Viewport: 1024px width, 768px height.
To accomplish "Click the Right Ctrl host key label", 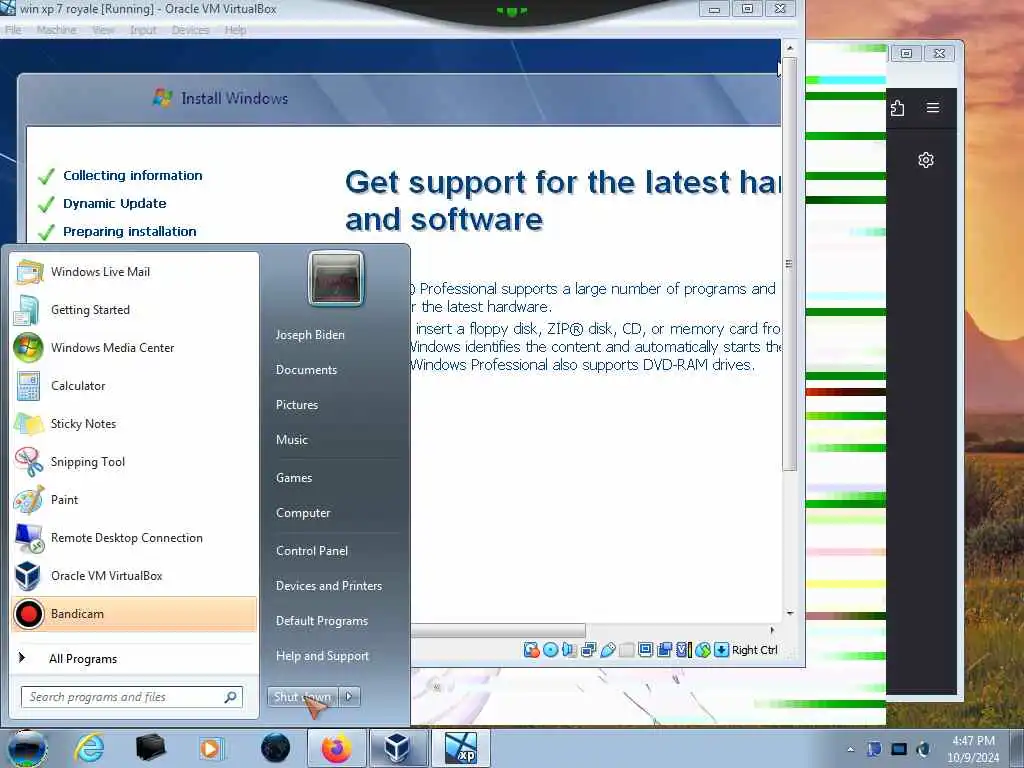I will point(755,650).
